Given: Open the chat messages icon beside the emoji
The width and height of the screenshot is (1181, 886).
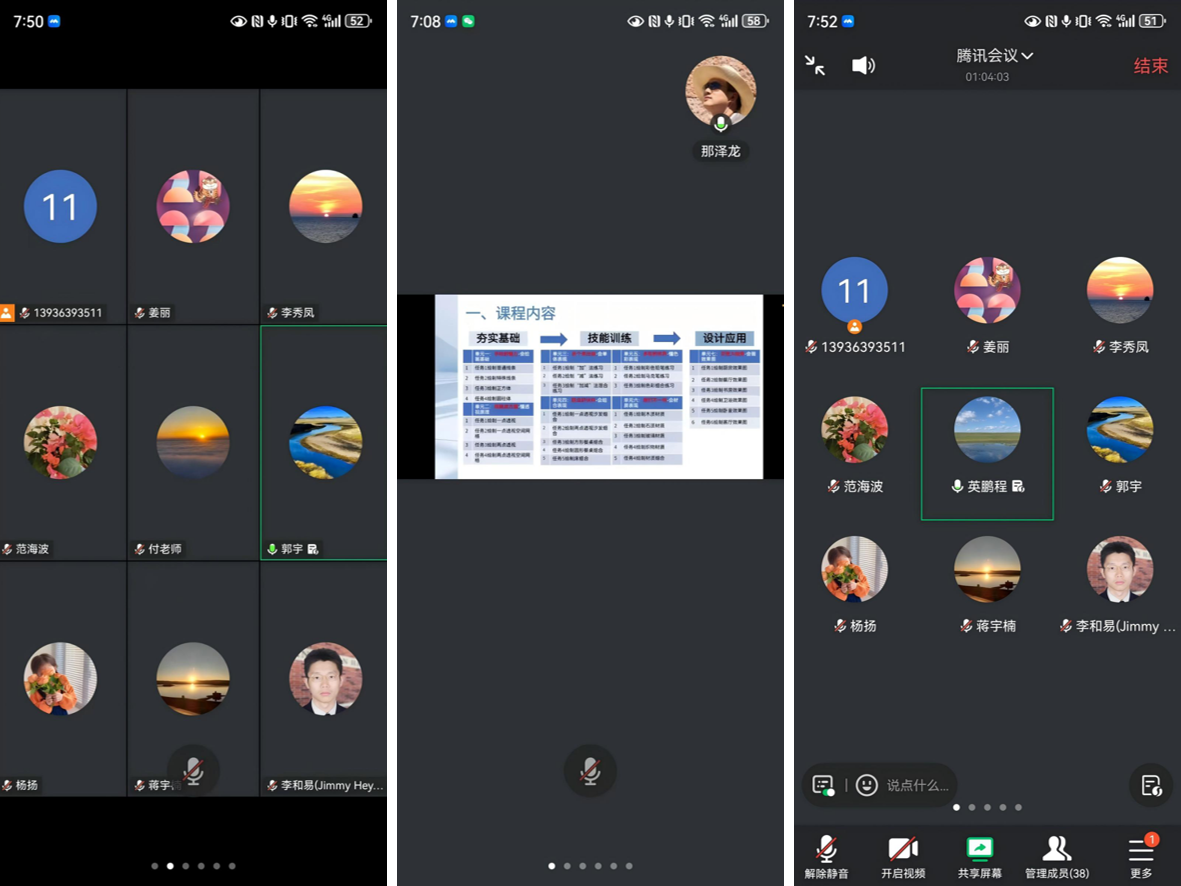Looking at the screenshot, I should click(823, 785).
